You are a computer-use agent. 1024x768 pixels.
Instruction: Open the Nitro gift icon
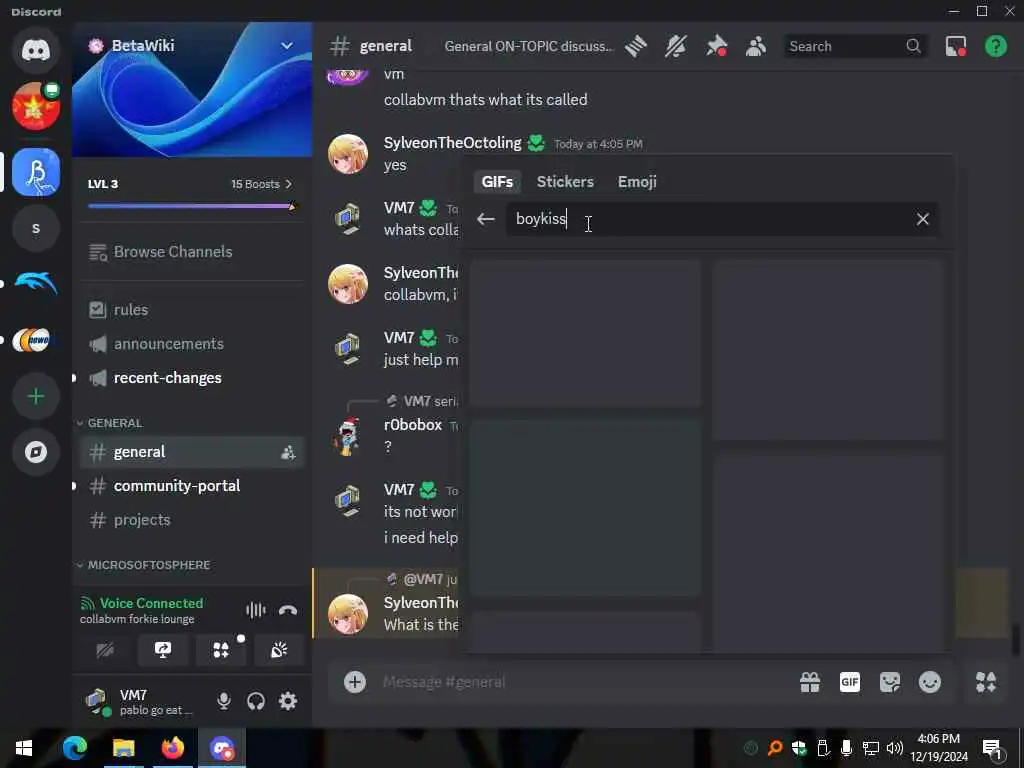coord(810,682)
